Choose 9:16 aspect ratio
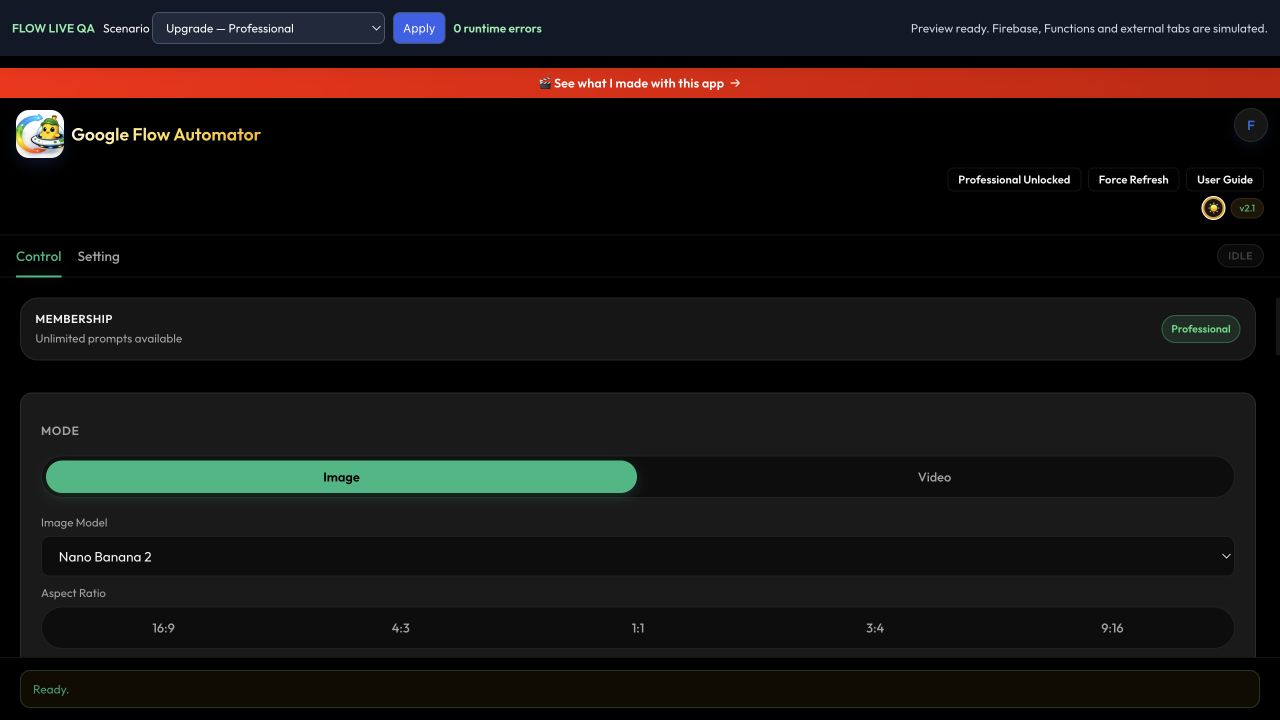This screenshot has width=1280, height=720. point(1112,628)
